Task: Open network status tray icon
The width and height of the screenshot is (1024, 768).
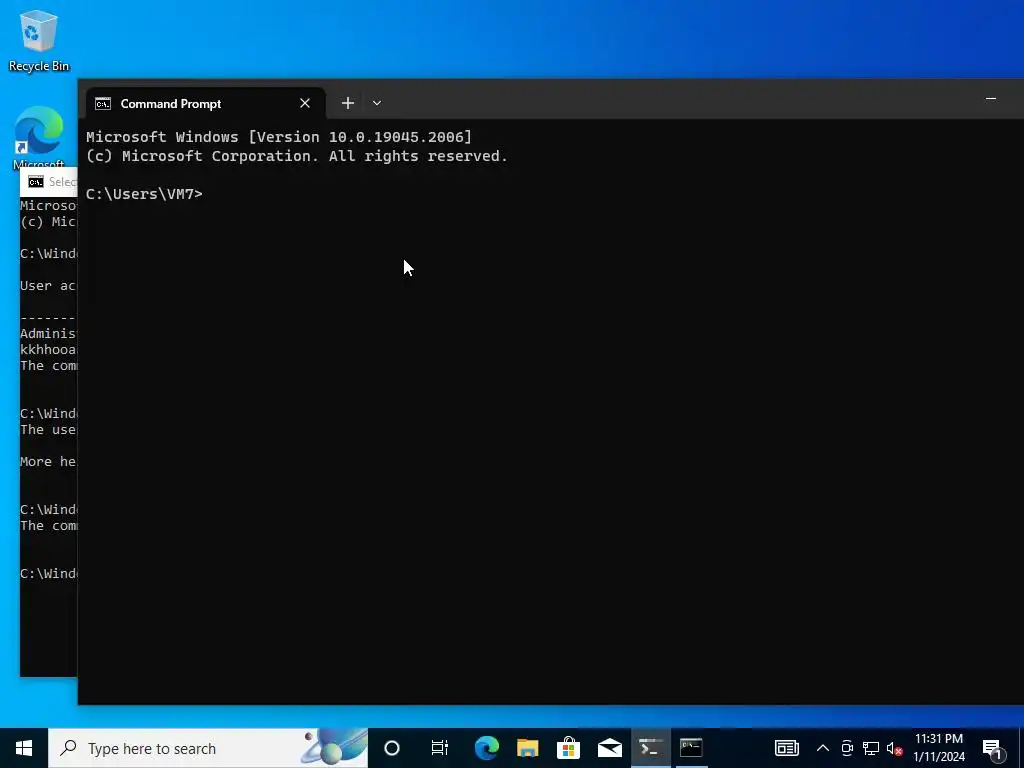Action: (871, 748)
